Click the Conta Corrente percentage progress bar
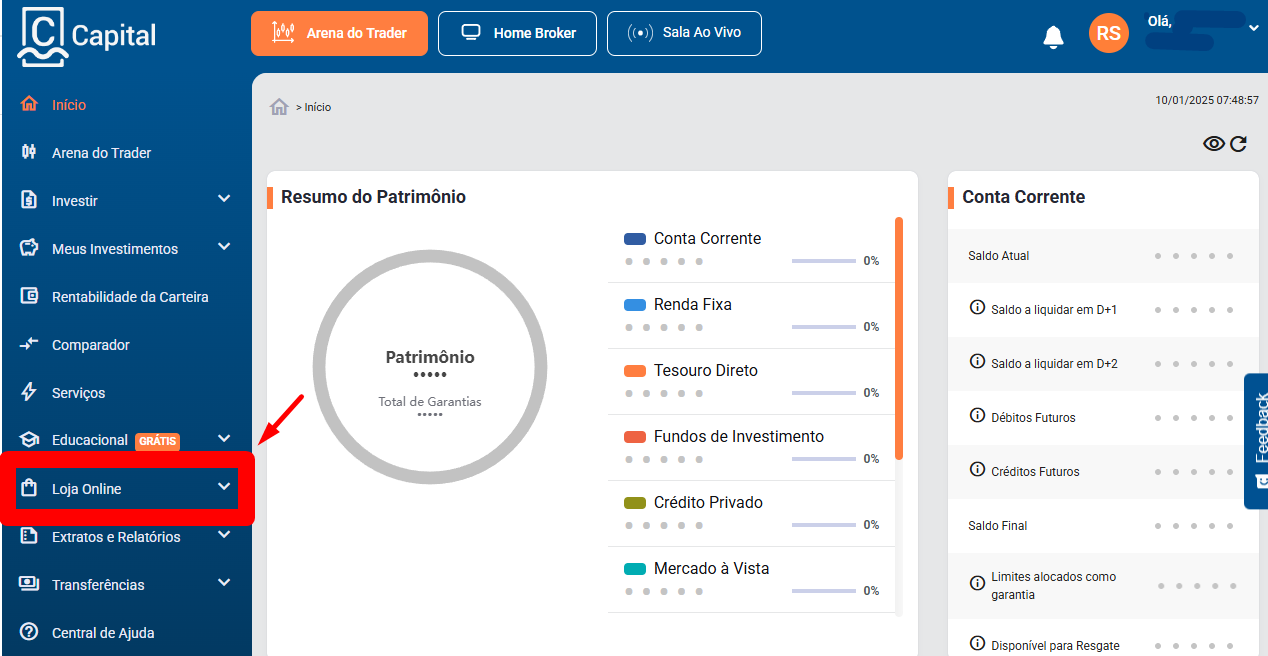Image resolution: width=1268 pixels, height=656 pixels. [824, 261]
